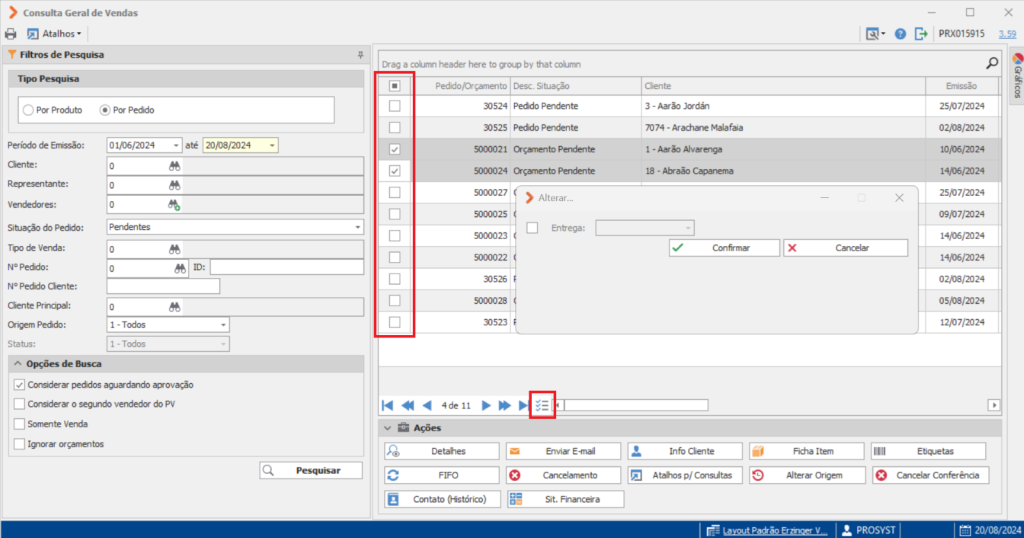The width and height of the screenshot is (1024, 538).
Task: Click the Pesquisar button
Action: coord(311,470)
